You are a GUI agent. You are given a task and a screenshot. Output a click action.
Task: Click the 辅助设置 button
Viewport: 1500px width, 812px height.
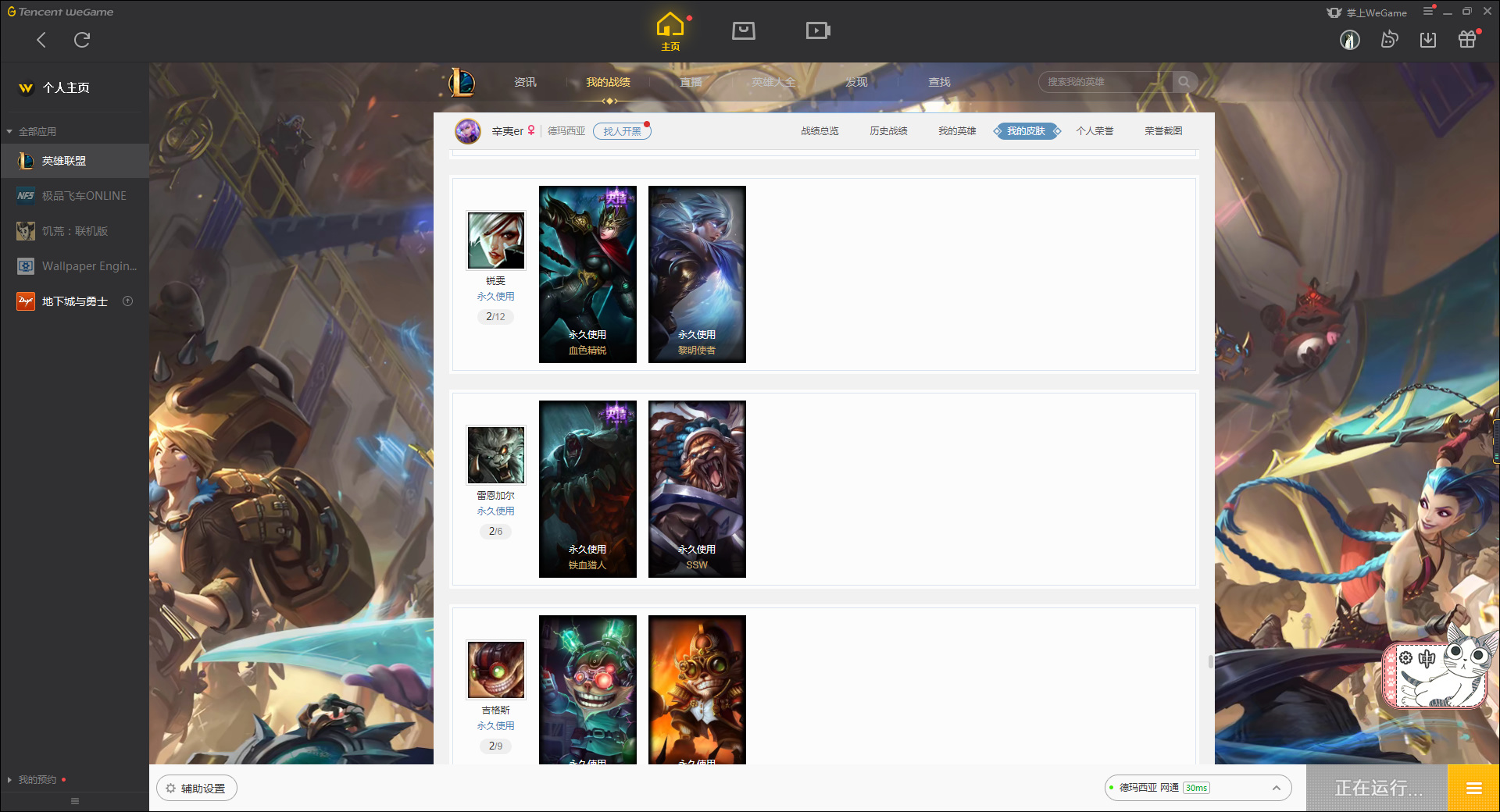(197, 789)
